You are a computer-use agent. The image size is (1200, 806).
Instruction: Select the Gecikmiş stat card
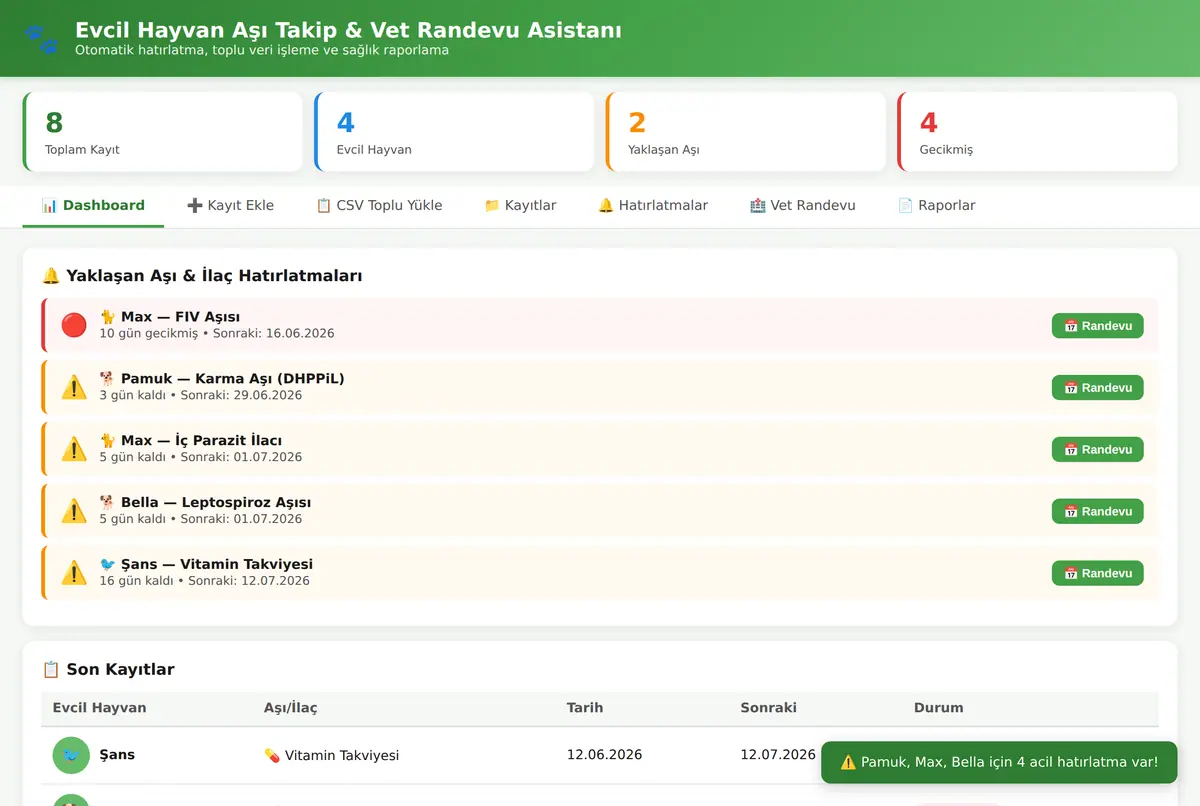pos(1038,132)
